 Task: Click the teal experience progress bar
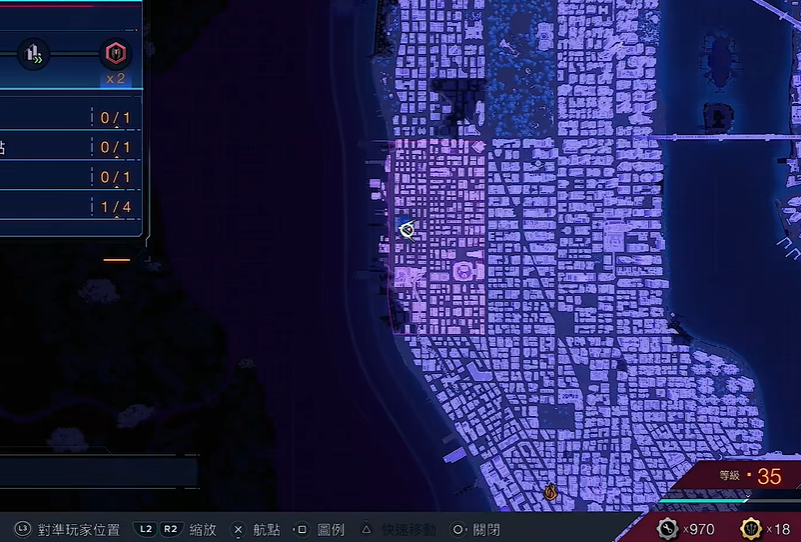tap(703, 501)
